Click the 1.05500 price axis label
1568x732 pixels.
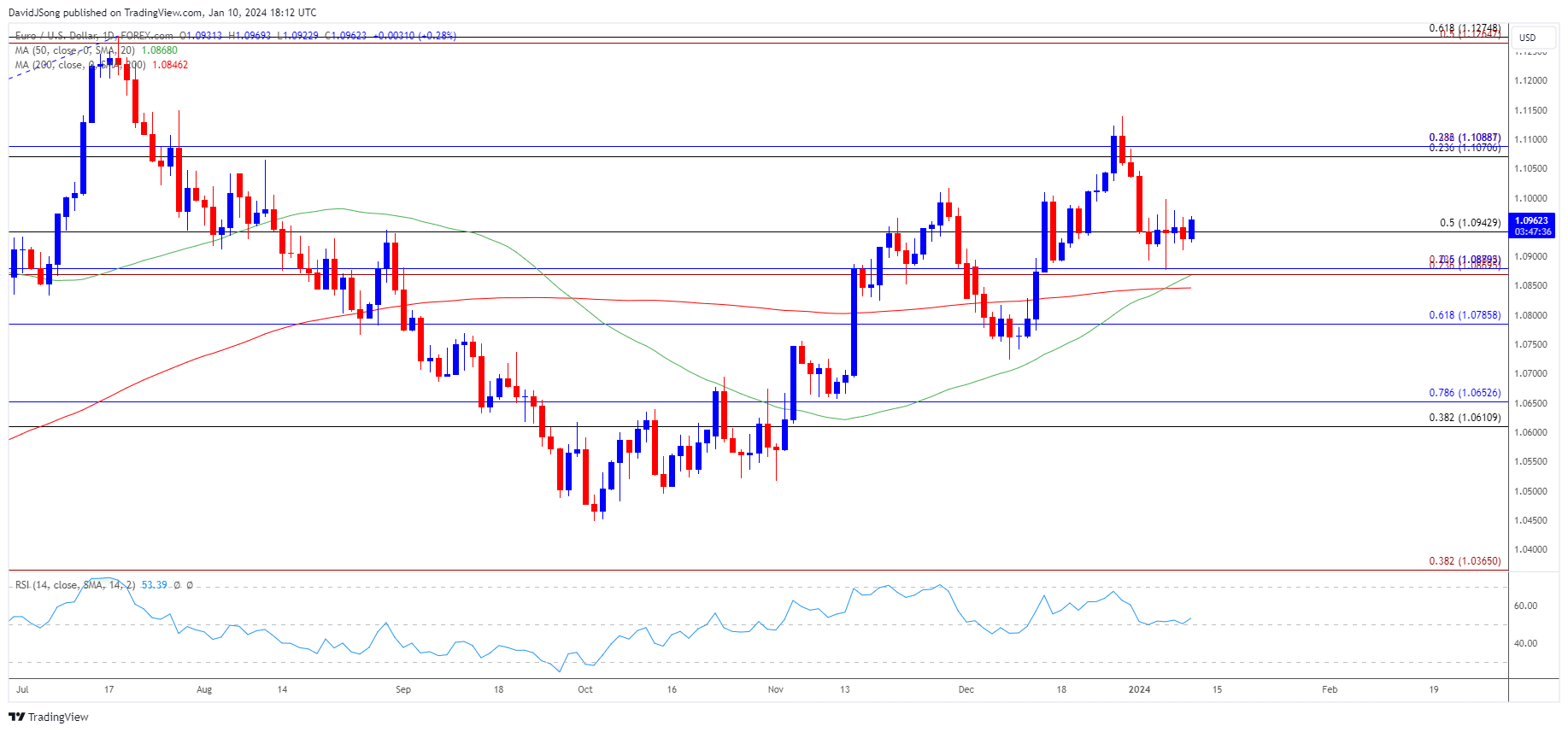pyautogui.click(x=1530, y=461)
